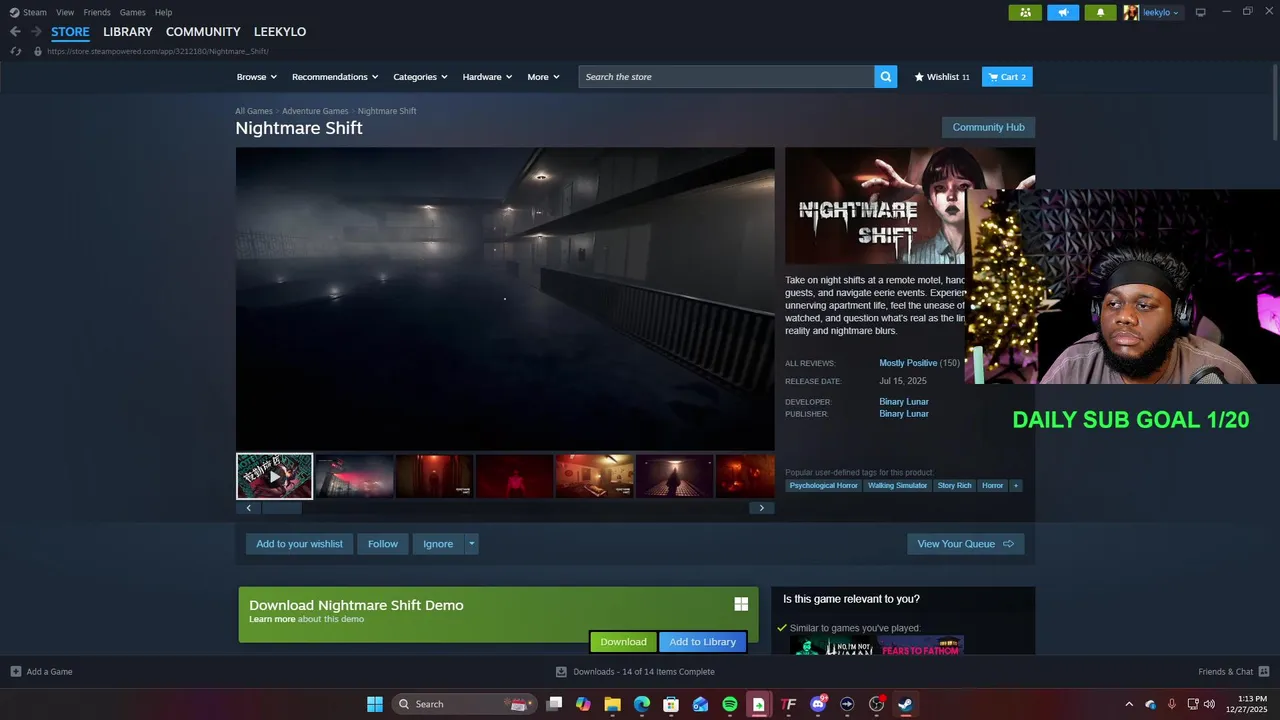This screenshot has height=720, width=1280.
Task: Open Friends & Chat panel
Action: [1233, 672]
